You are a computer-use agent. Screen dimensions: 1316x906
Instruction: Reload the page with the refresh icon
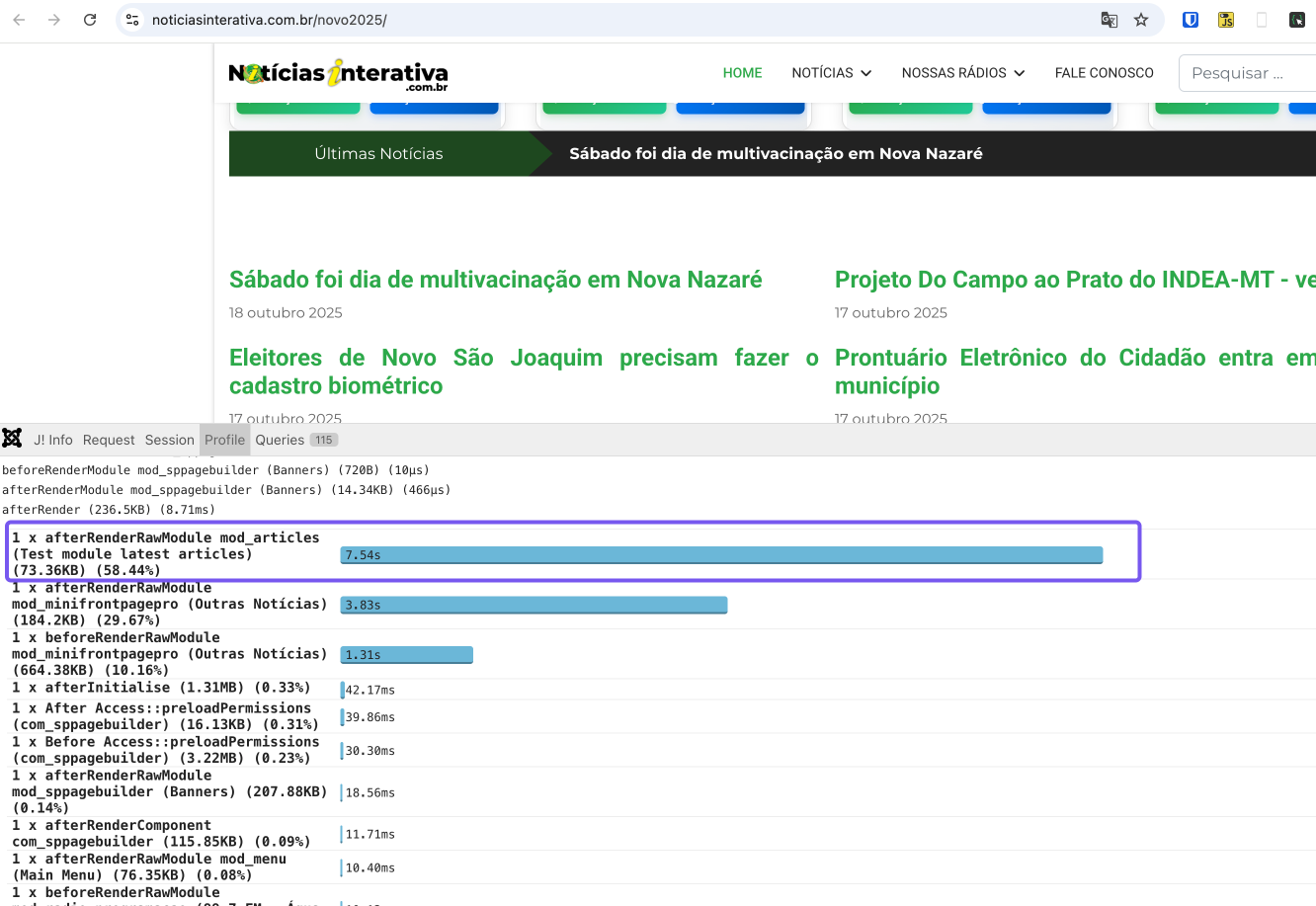point(90,20)
